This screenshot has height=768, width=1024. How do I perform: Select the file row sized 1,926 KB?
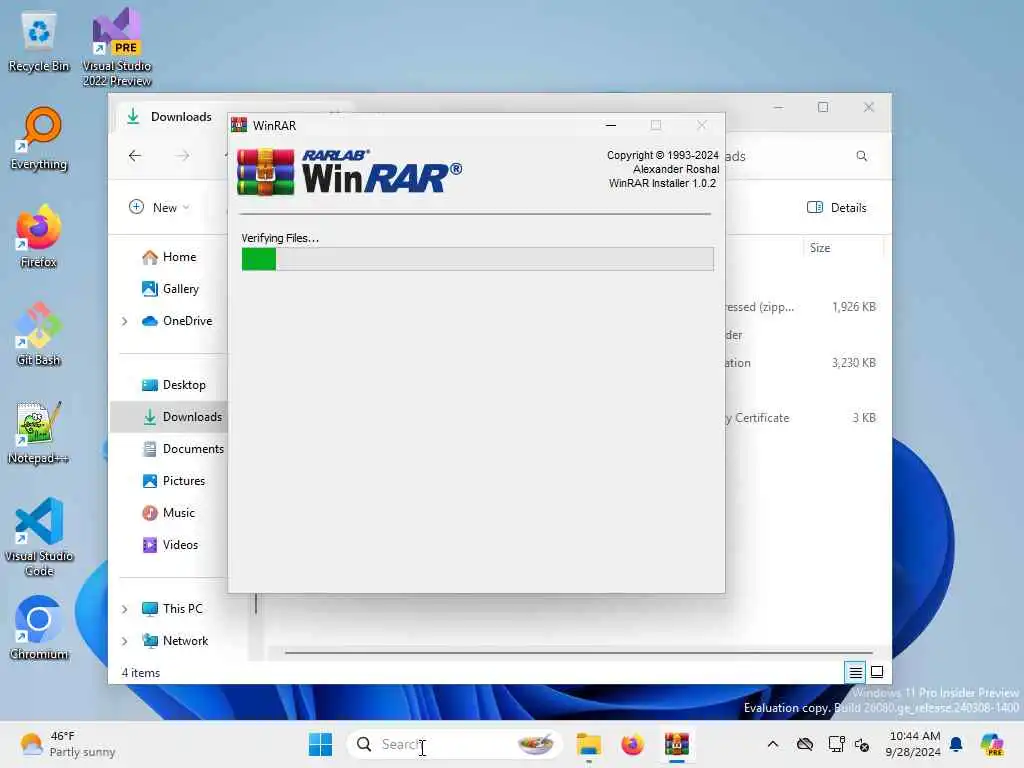[803, 306]
